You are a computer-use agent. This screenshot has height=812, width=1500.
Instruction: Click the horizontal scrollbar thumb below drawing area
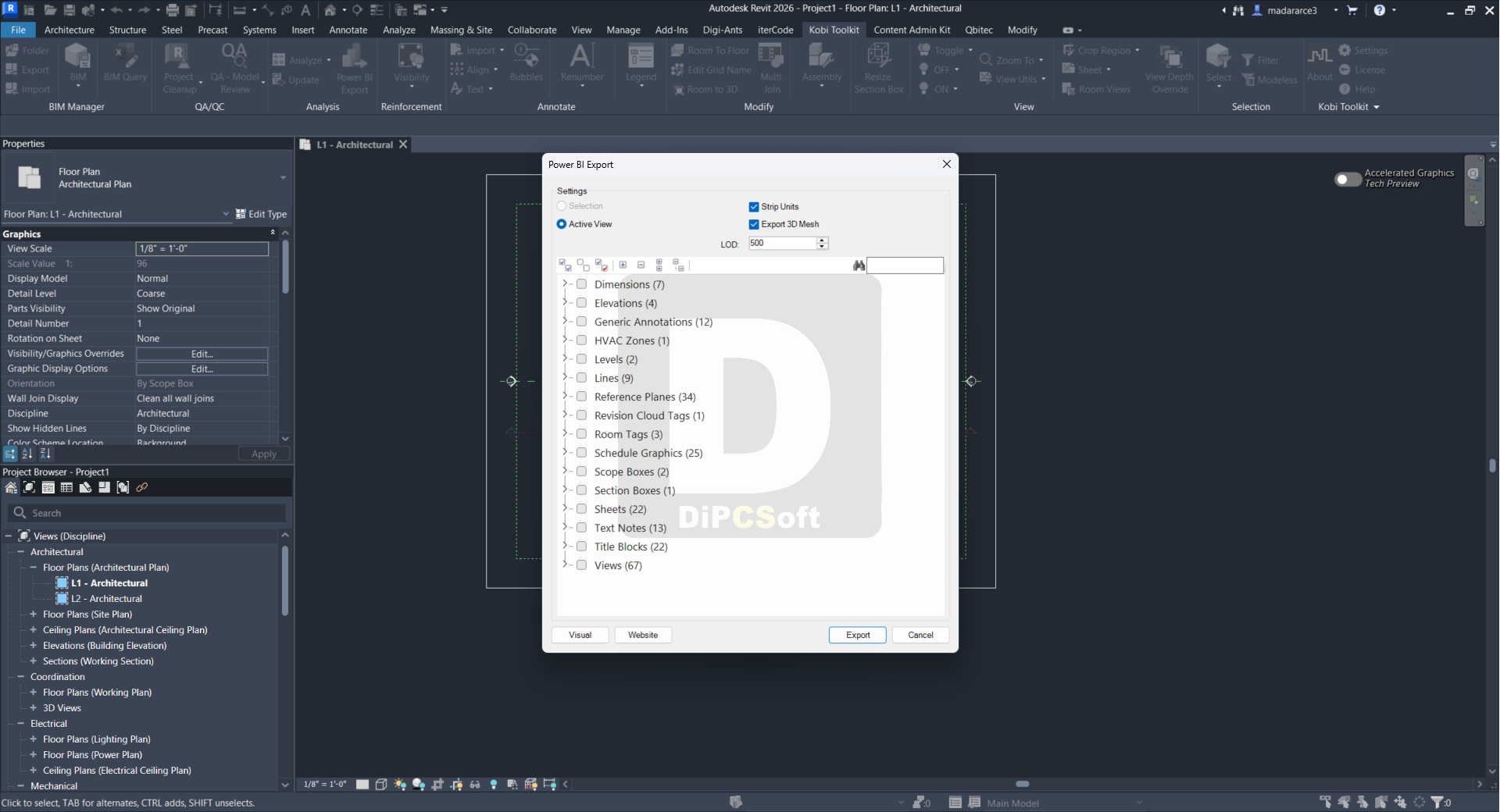[x=1022, y=784]
